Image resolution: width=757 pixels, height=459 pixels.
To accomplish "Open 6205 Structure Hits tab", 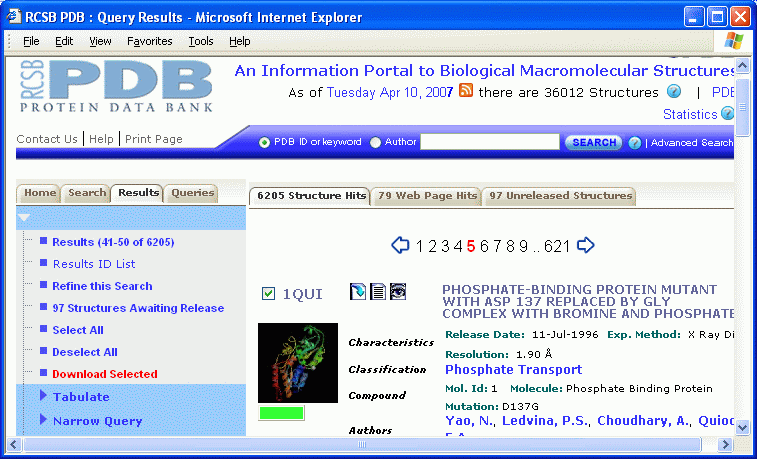I will tap(310, 196).
